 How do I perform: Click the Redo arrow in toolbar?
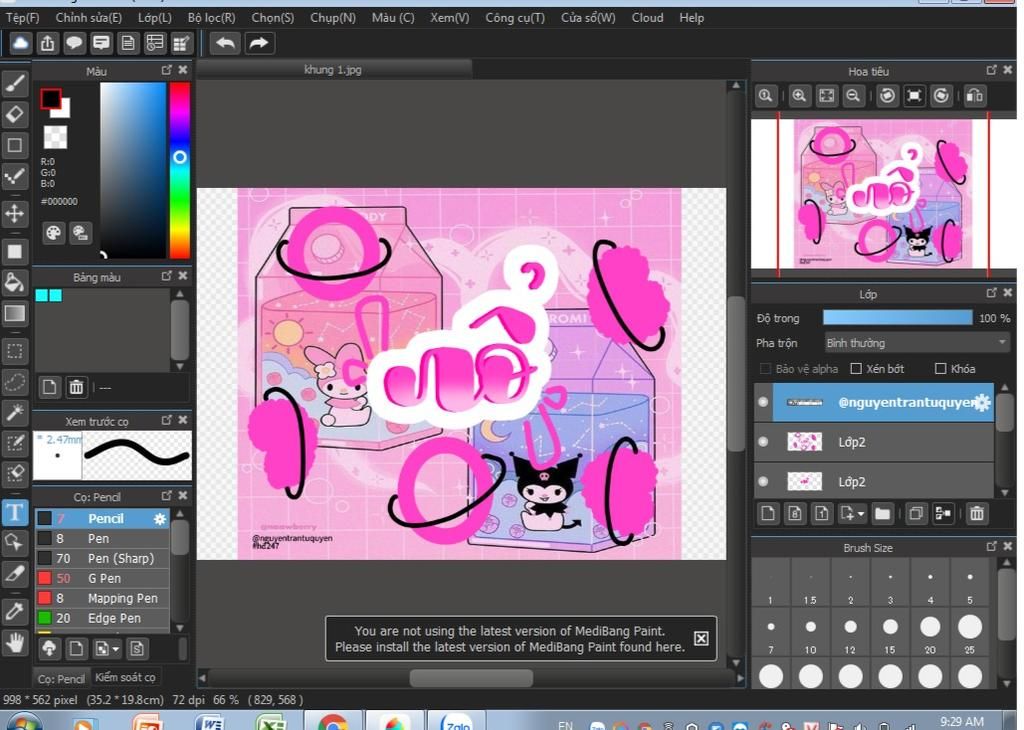click(259, 43)
